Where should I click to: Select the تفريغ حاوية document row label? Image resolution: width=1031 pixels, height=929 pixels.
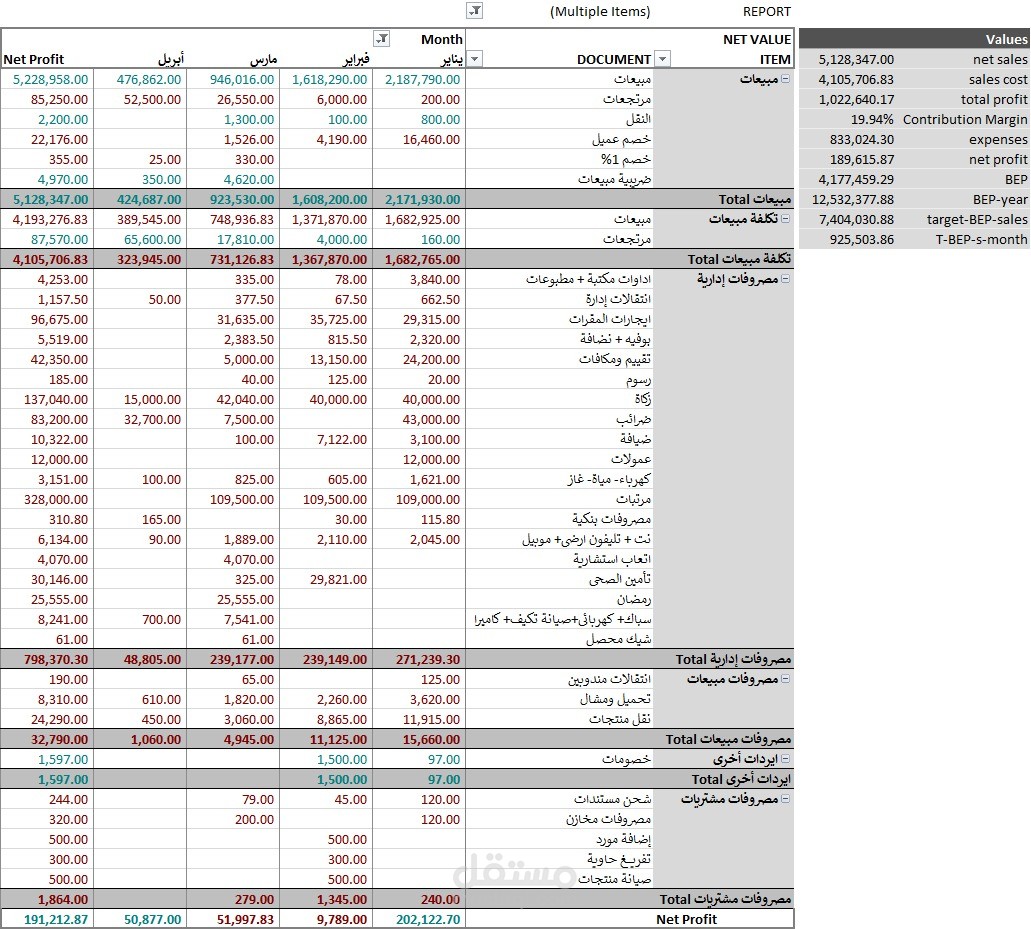click(x=619, y=859)
